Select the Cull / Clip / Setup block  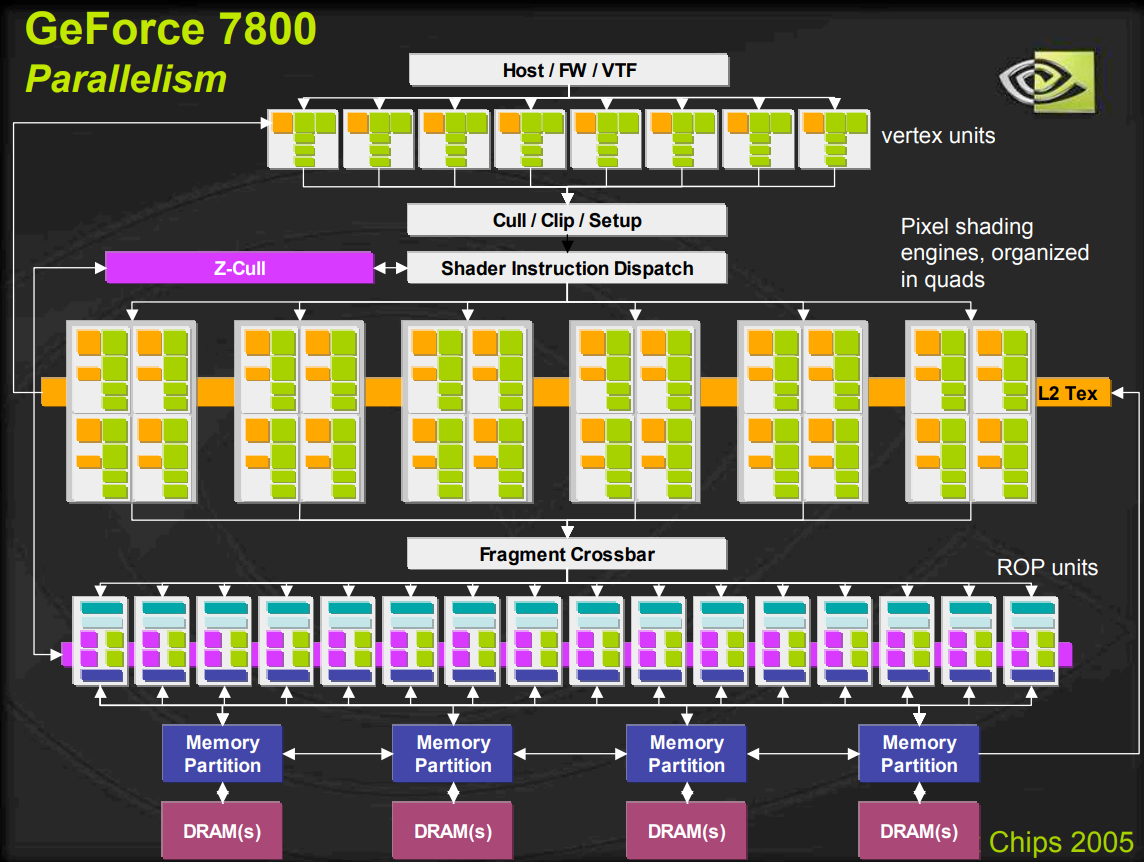(x=567, y=220)
